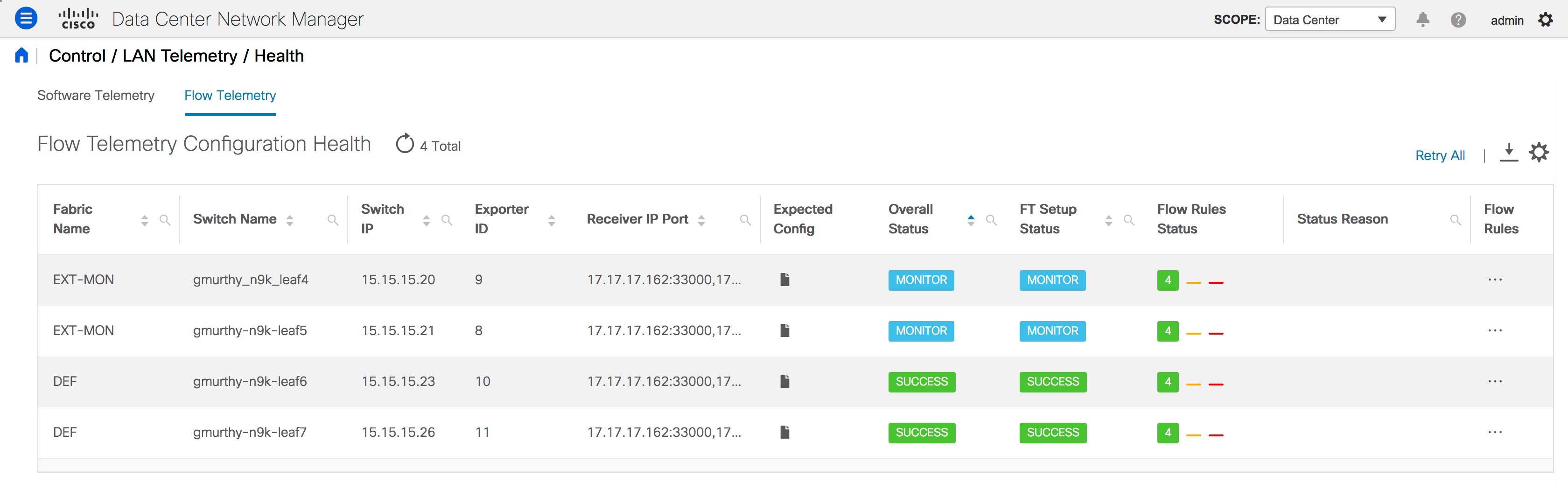Click the home icon in the breadcrumb

[x=22, y=56]
